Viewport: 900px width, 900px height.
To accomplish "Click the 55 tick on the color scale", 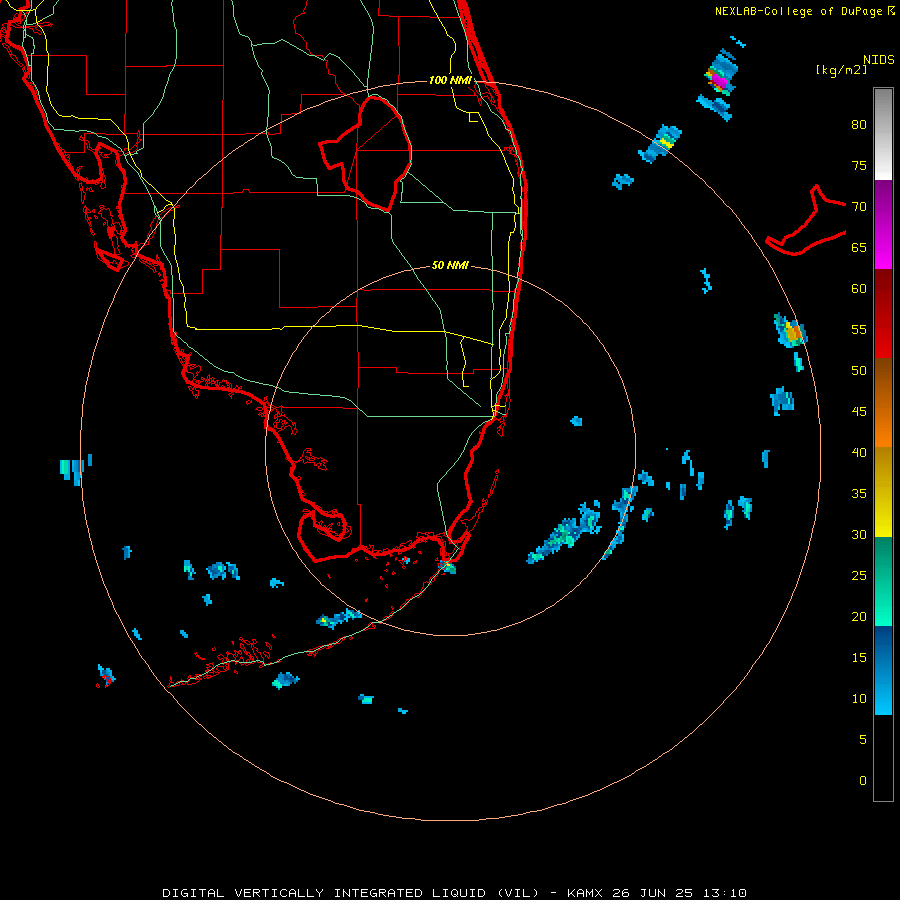I will pyautogui.click(x=859, y=329).
